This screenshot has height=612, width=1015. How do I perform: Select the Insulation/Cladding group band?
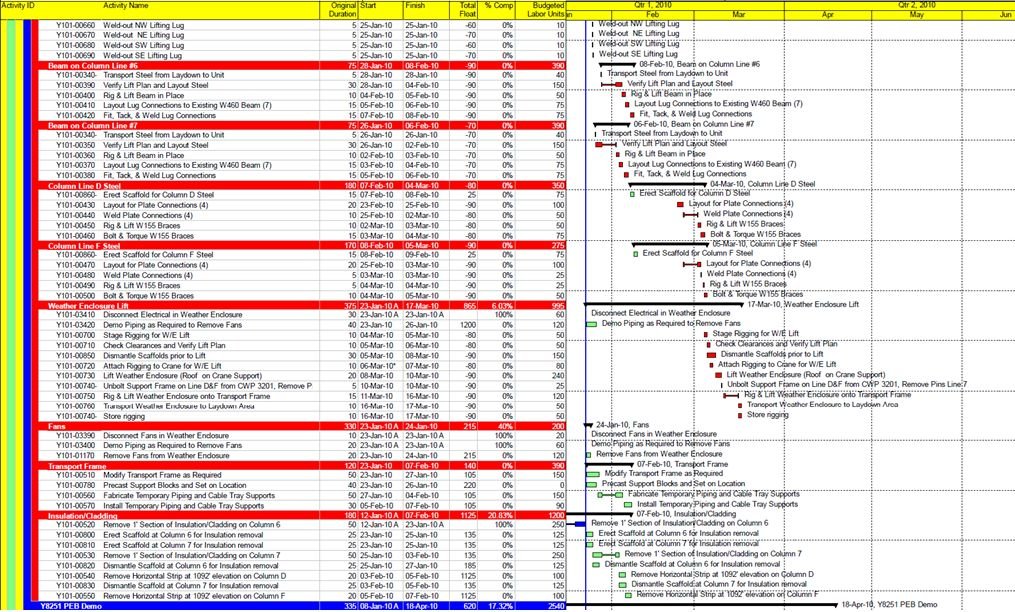[302, 516]
